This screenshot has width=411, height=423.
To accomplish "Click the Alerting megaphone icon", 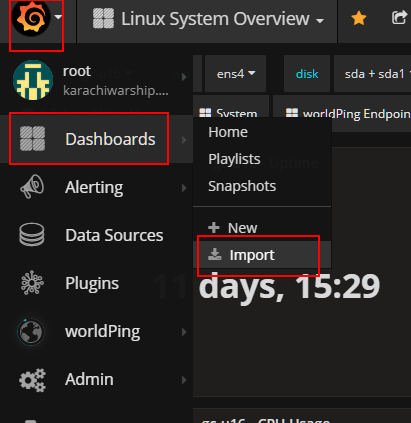I will [32, 187].
